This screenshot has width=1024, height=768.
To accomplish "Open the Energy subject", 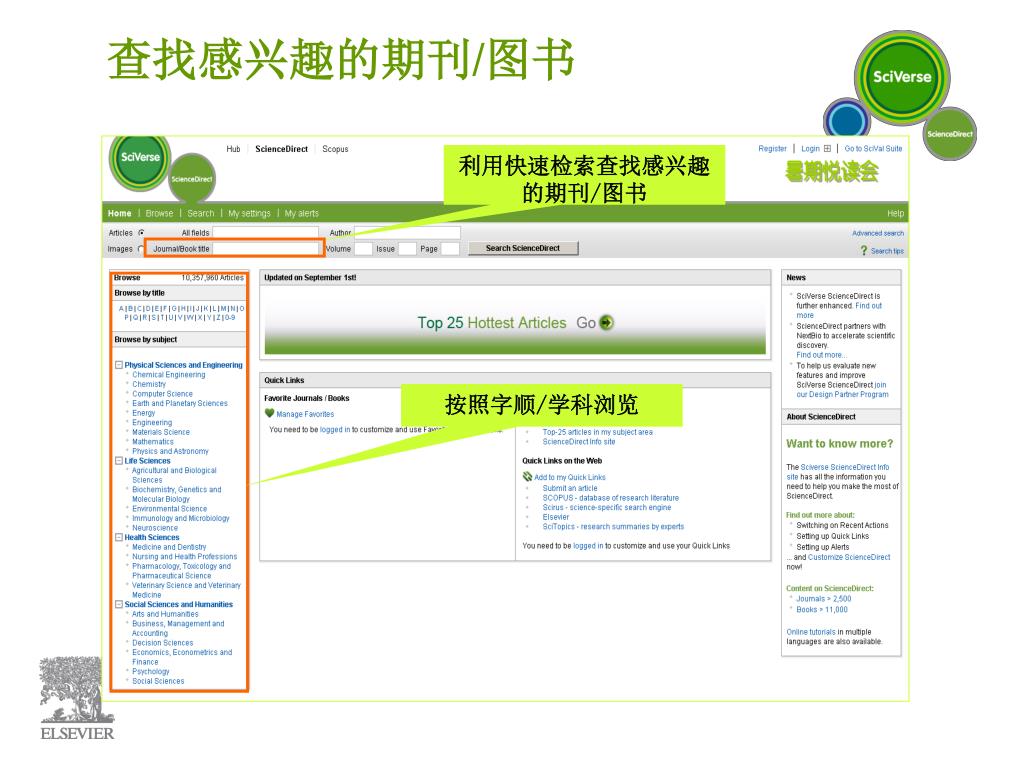I will point(144,413).
